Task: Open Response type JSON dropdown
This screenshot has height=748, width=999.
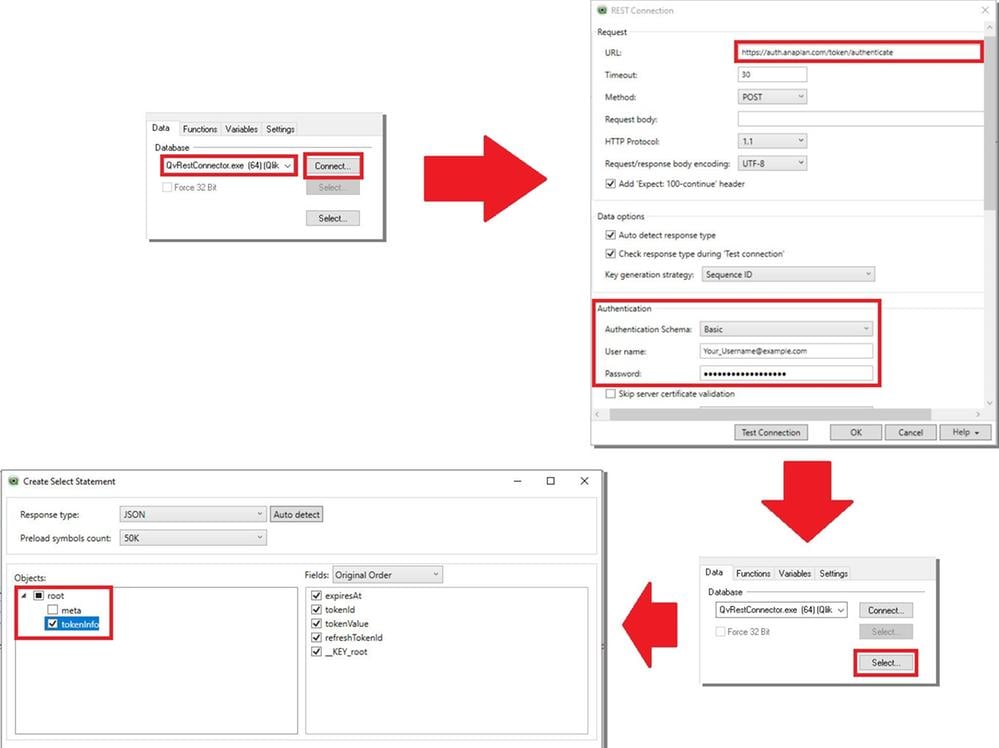Action: click(193, 514)
